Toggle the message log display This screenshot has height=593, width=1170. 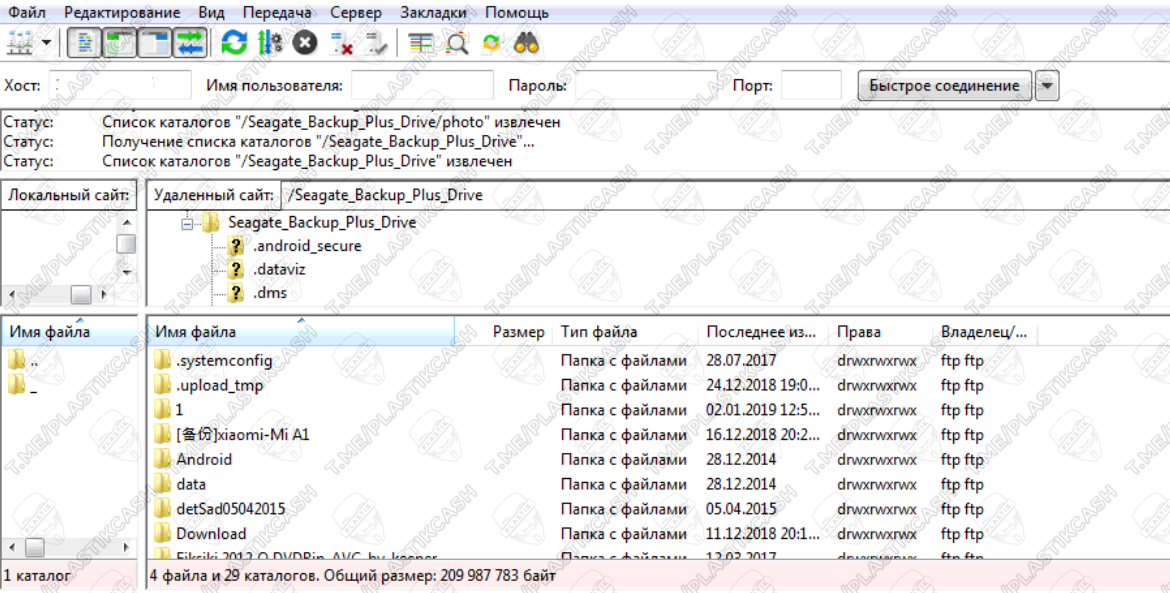coord(85,42)
